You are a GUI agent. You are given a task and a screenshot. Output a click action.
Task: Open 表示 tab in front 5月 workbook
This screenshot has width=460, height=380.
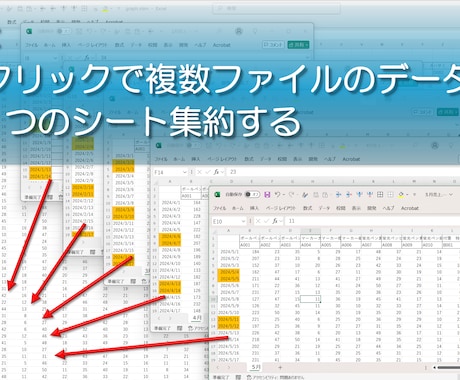coord(356,208)
